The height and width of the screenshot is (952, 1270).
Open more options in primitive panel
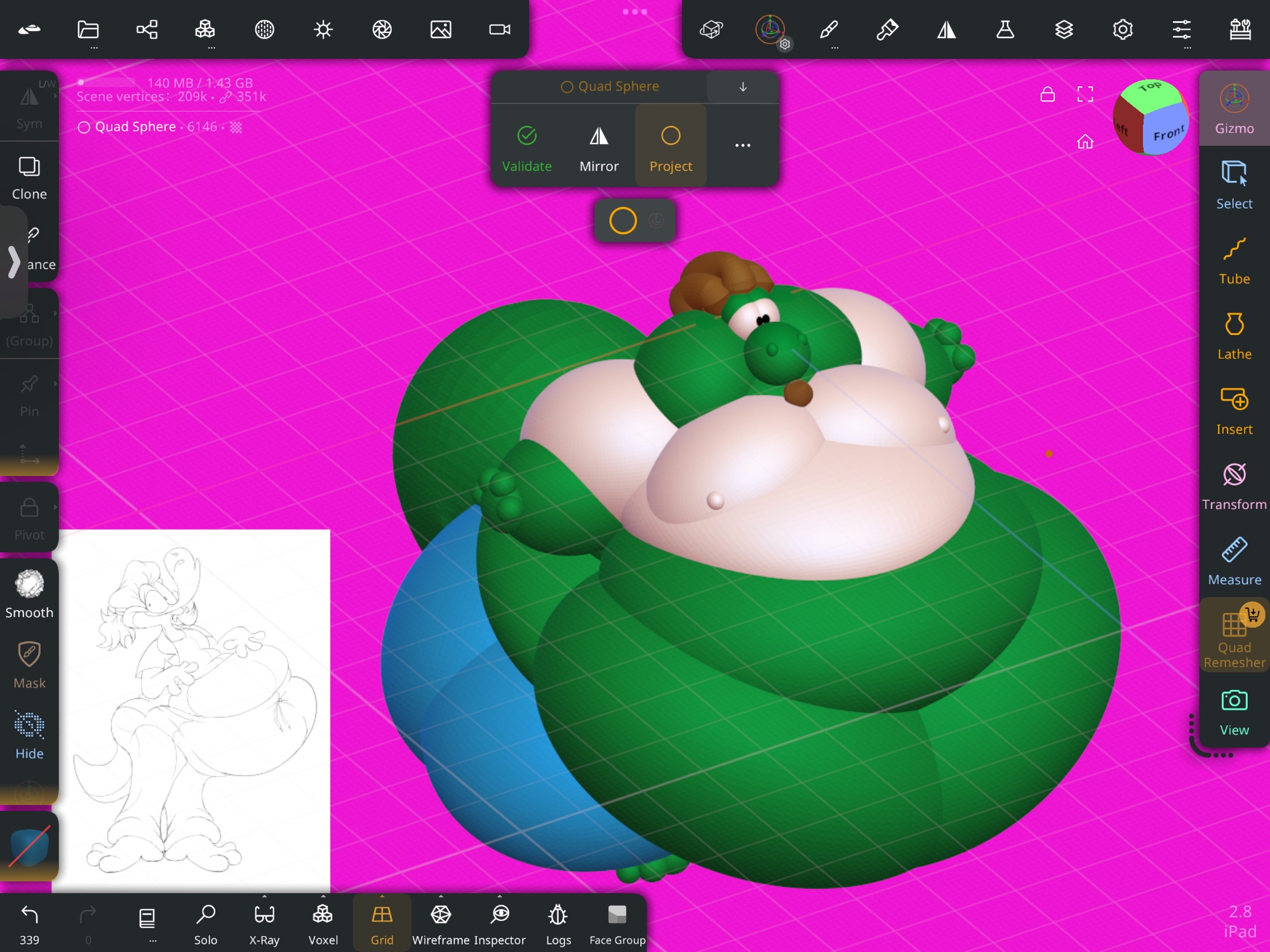point(742,145)
